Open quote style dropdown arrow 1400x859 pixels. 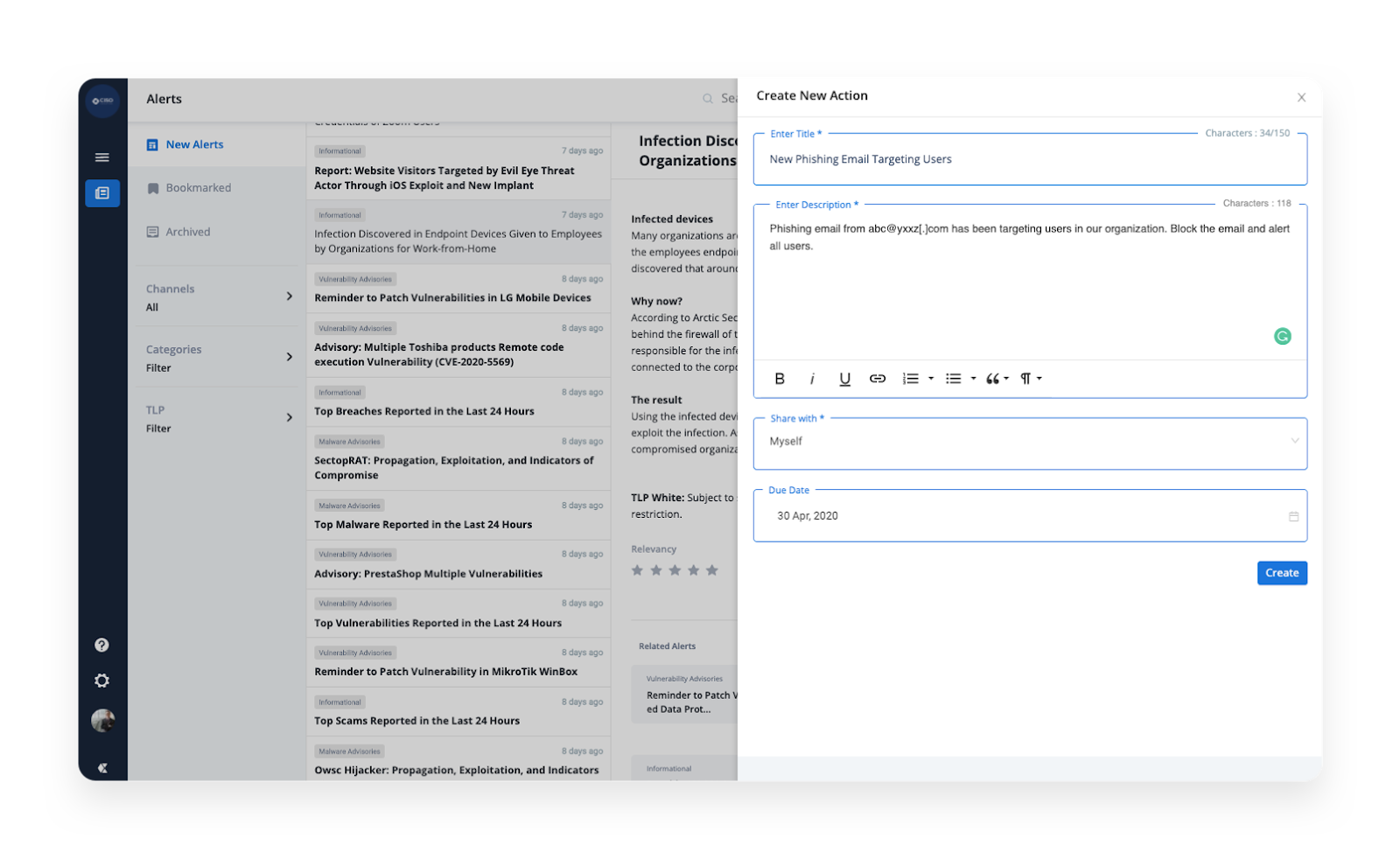(x=1006, y=379)
